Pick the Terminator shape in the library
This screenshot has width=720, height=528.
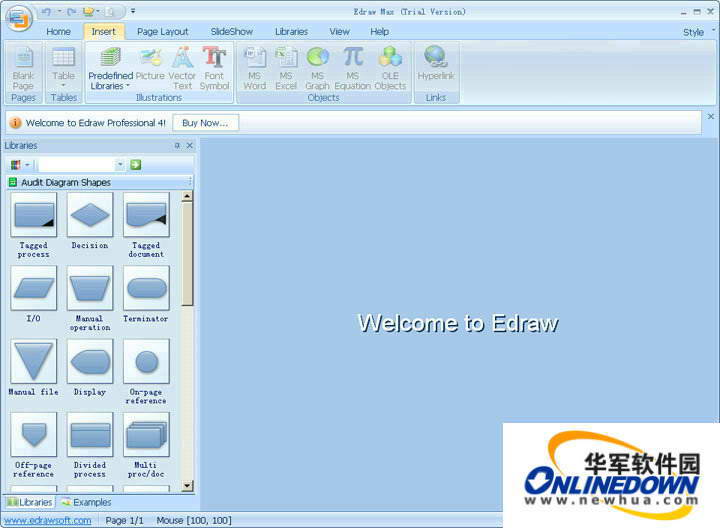pos(146,289)
